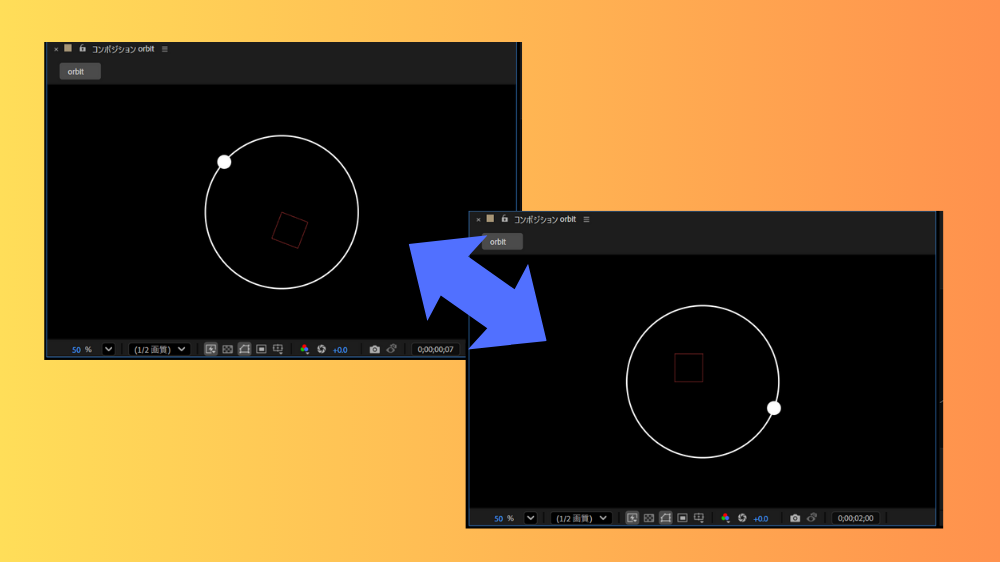Viewport: 1000px width, 562px height.
Task: Toggle transparency grid in the upper composition panel
Action: coord(227,349)
